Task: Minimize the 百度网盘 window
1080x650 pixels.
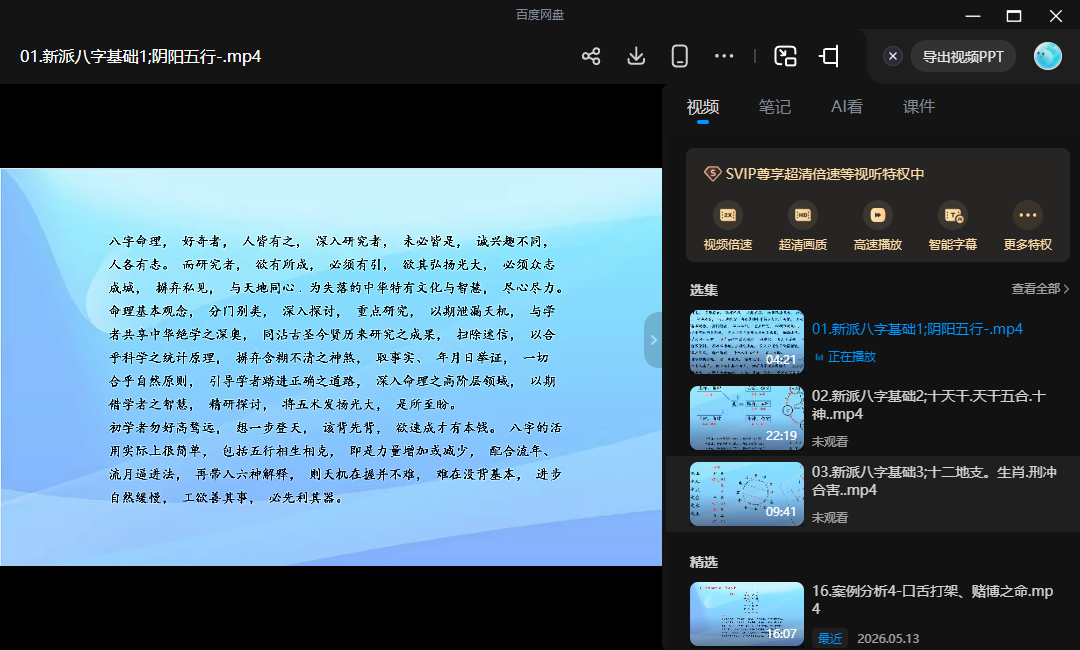Action: (x=973, y=15)
